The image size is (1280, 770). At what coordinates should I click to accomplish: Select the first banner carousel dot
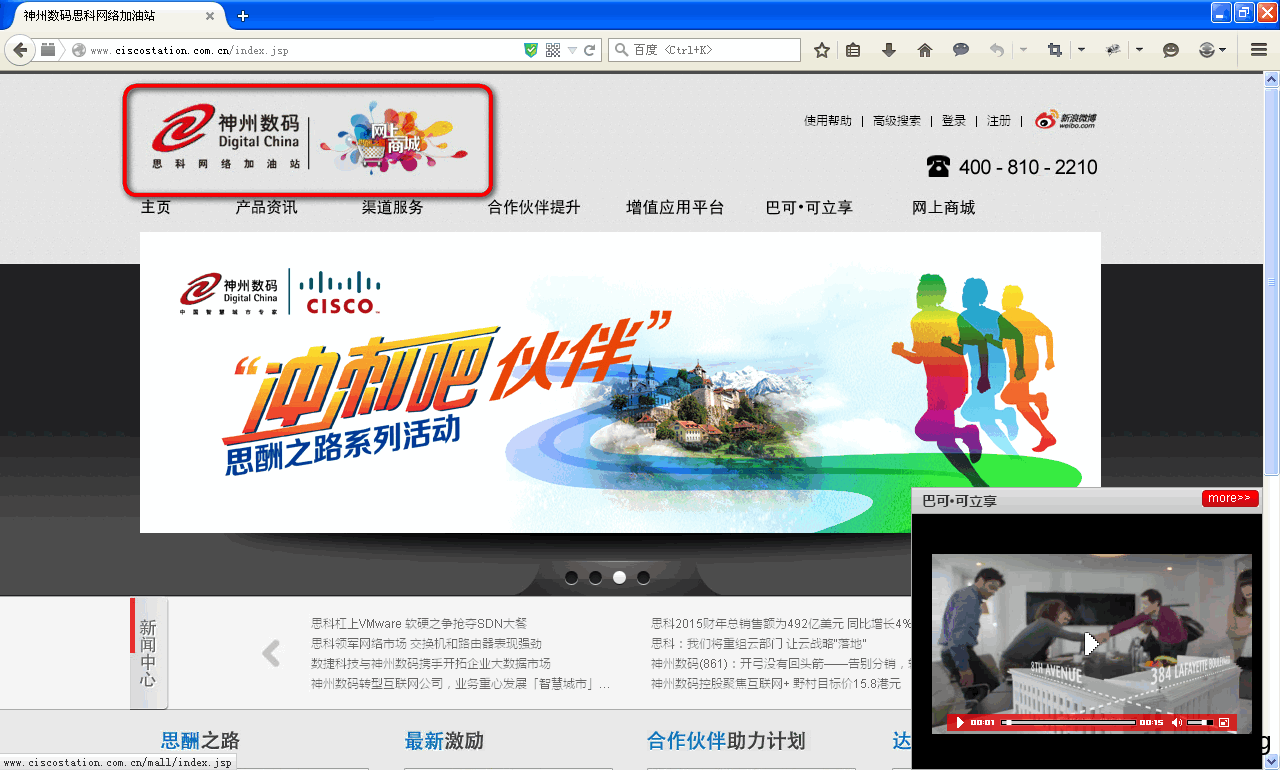pyautogui.click(x=571, y=577)
